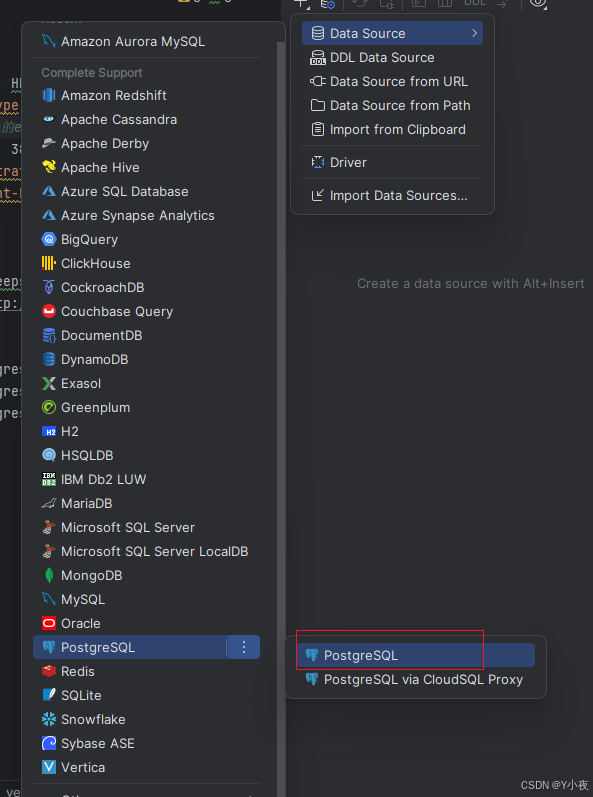593x797 pixels.
Task: Click the IBM Db2 LUW icon
Action: [49, 479]
